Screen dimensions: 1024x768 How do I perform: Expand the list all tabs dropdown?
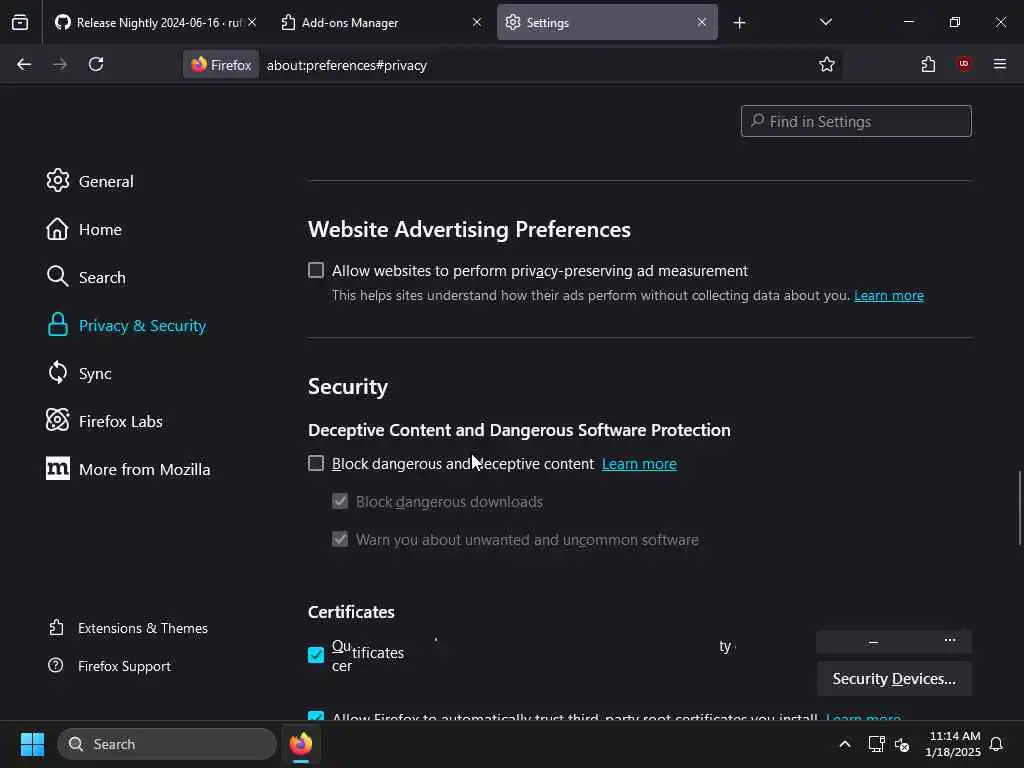(x=825, y=22)
